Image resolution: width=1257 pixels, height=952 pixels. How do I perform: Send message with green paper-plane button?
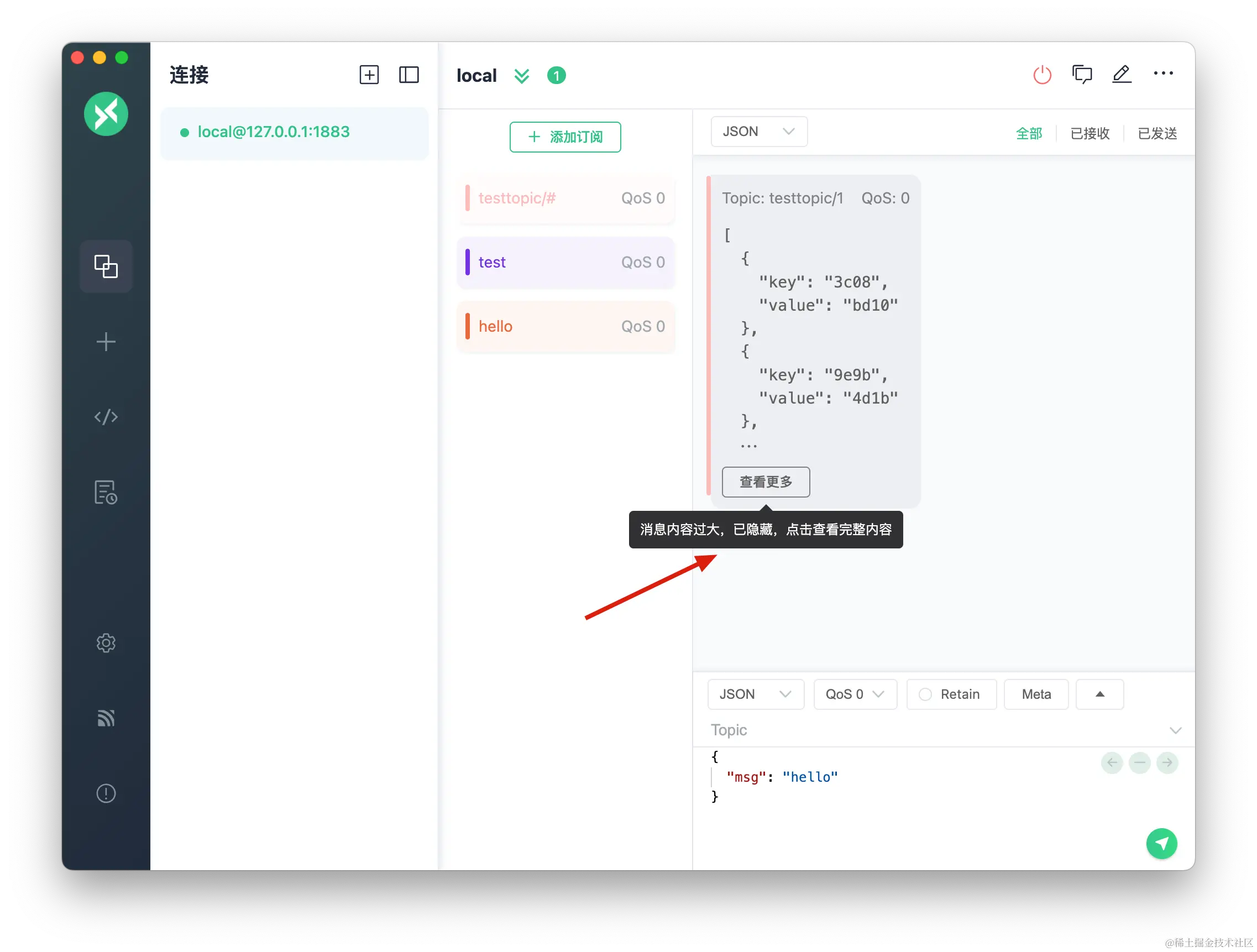pyautogui.click(x=1161, y=844)
